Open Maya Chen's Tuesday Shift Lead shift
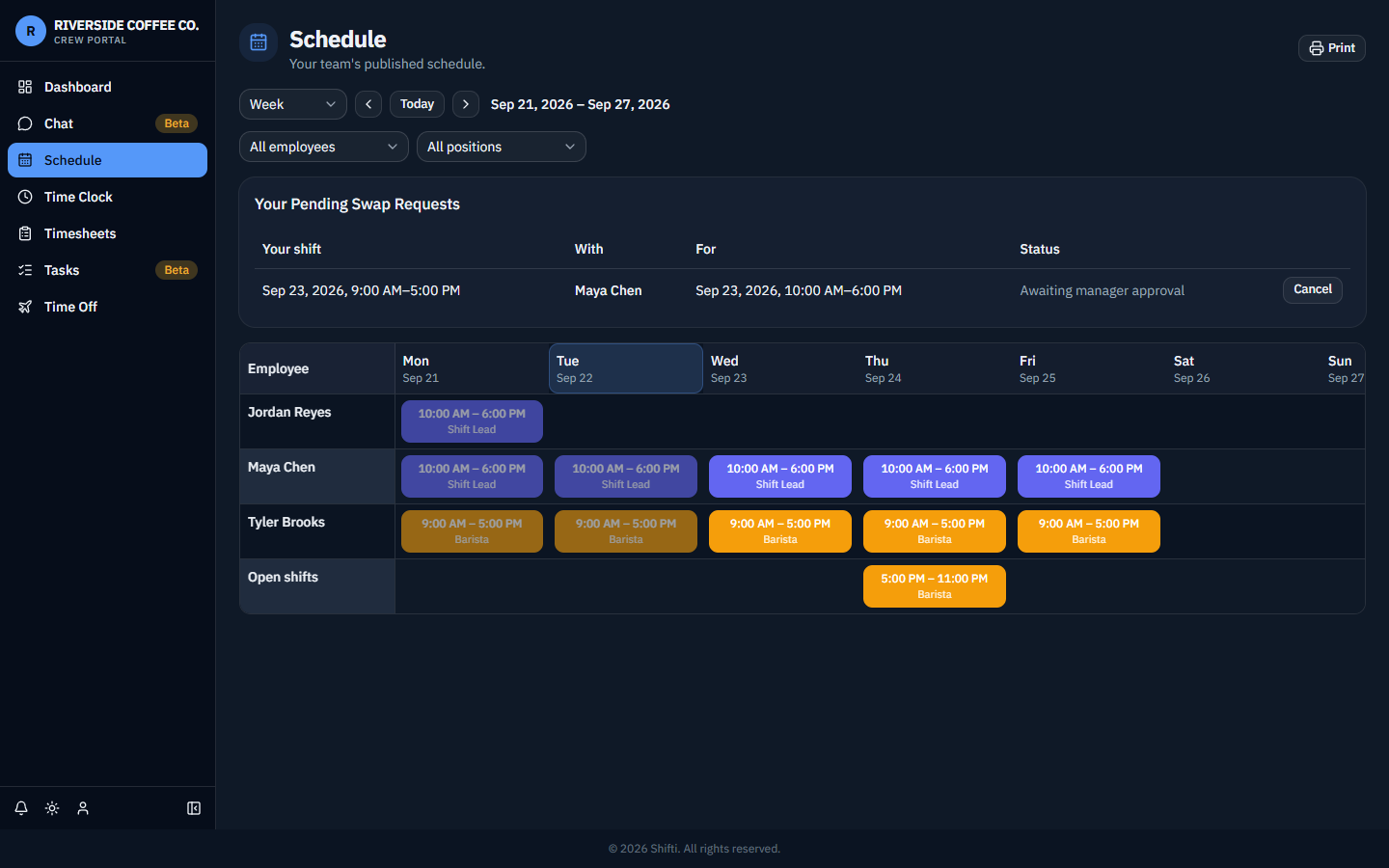The height and width of the screenshot is (868, 1389). pyautogui.click(x=626, y=476)
